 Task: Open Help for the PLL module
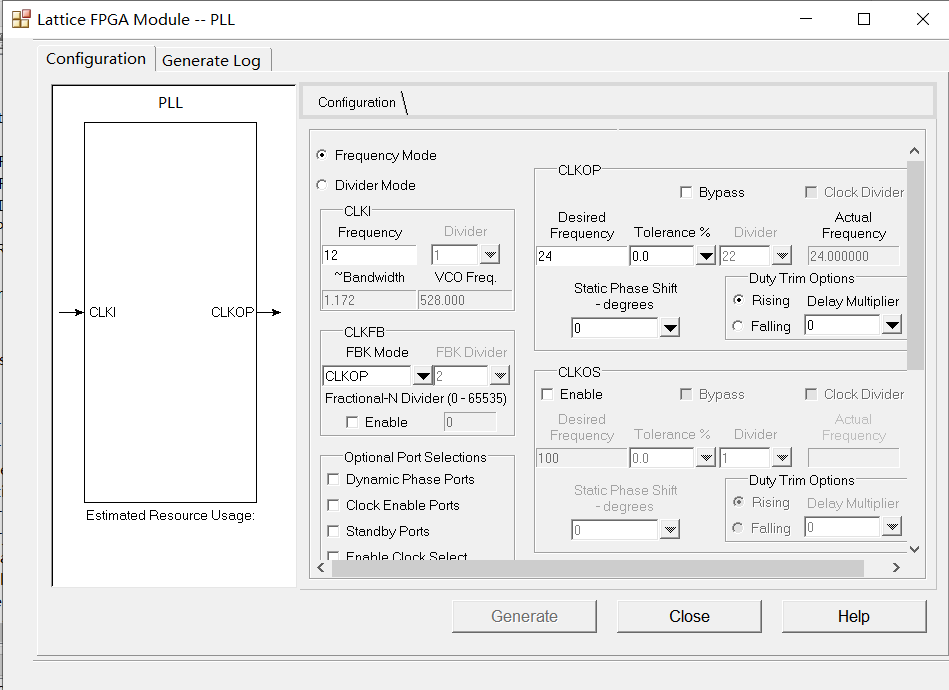click(x=854, y=616)
